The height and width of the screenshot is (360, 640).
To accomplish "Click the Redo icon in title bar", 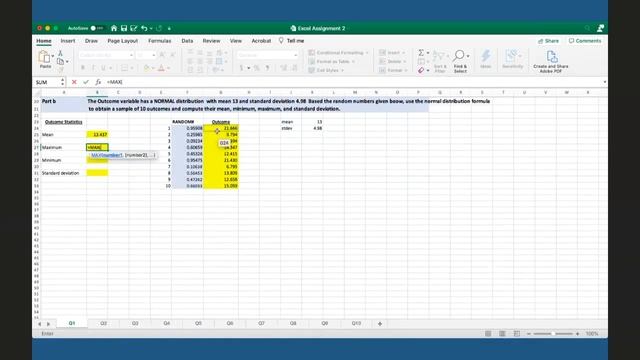I will (159, 28).
